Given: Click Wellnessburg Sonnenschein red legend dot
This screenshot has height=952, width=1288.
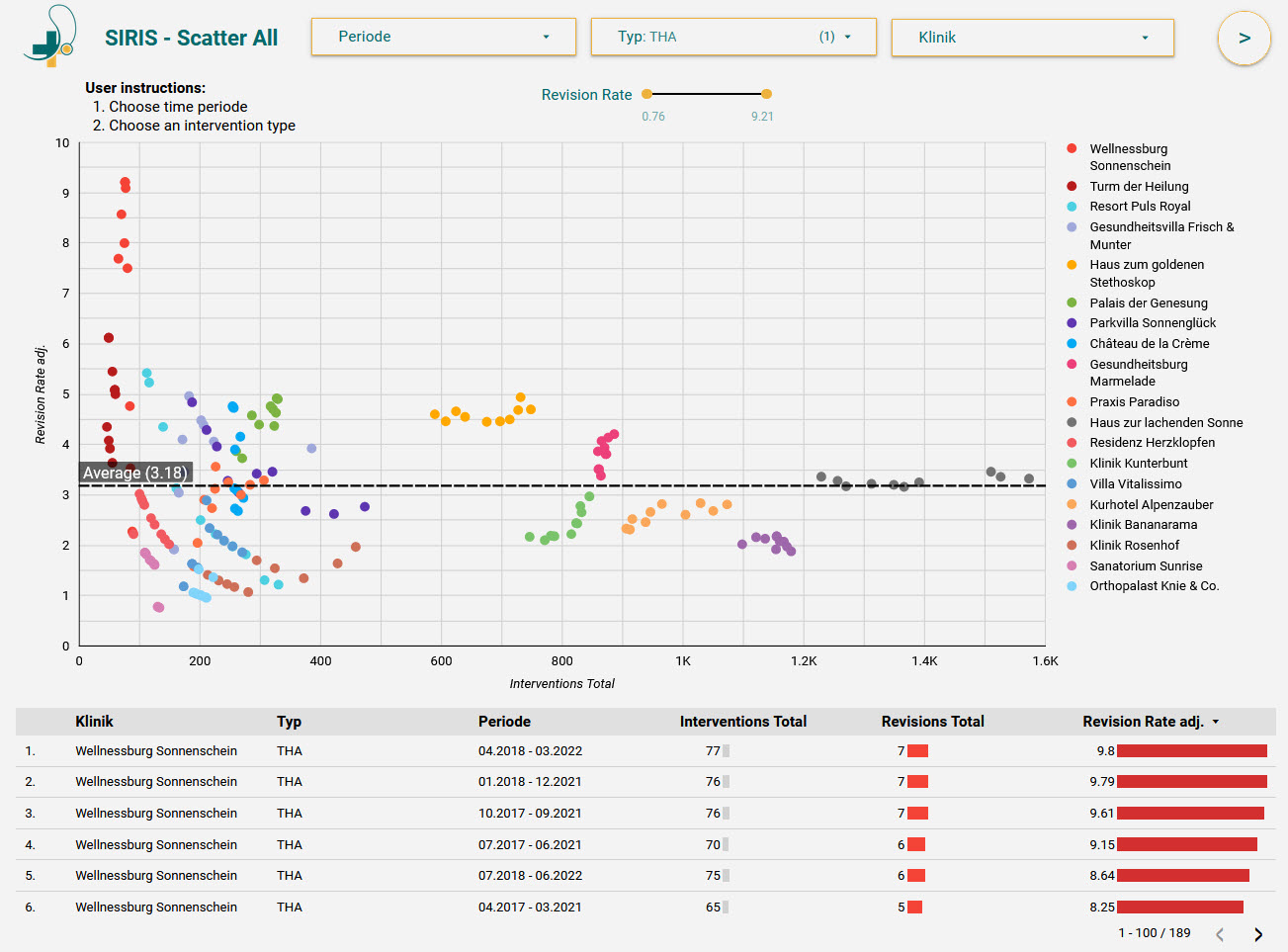Looking at the screenshot, I should tap(1072, 148).
